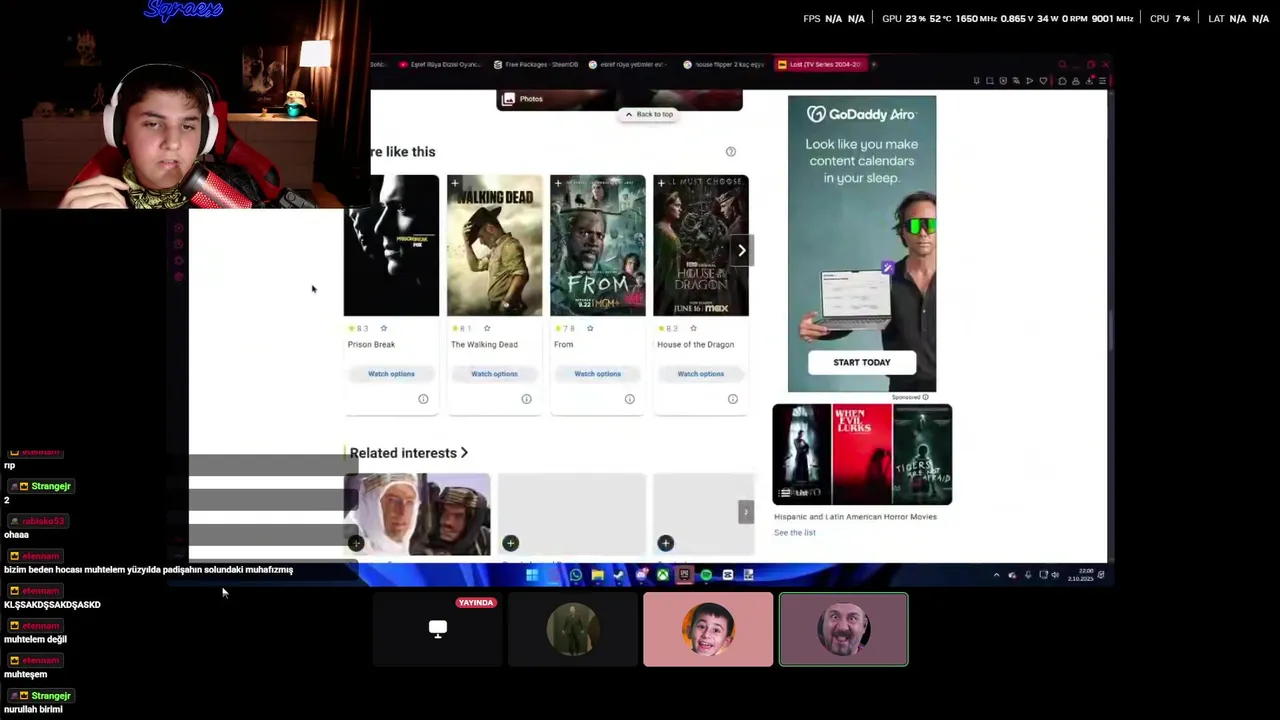The height and width of the screenshot is (720, 1280).
Task: Click Watch options under From
Action: [597, 374]
